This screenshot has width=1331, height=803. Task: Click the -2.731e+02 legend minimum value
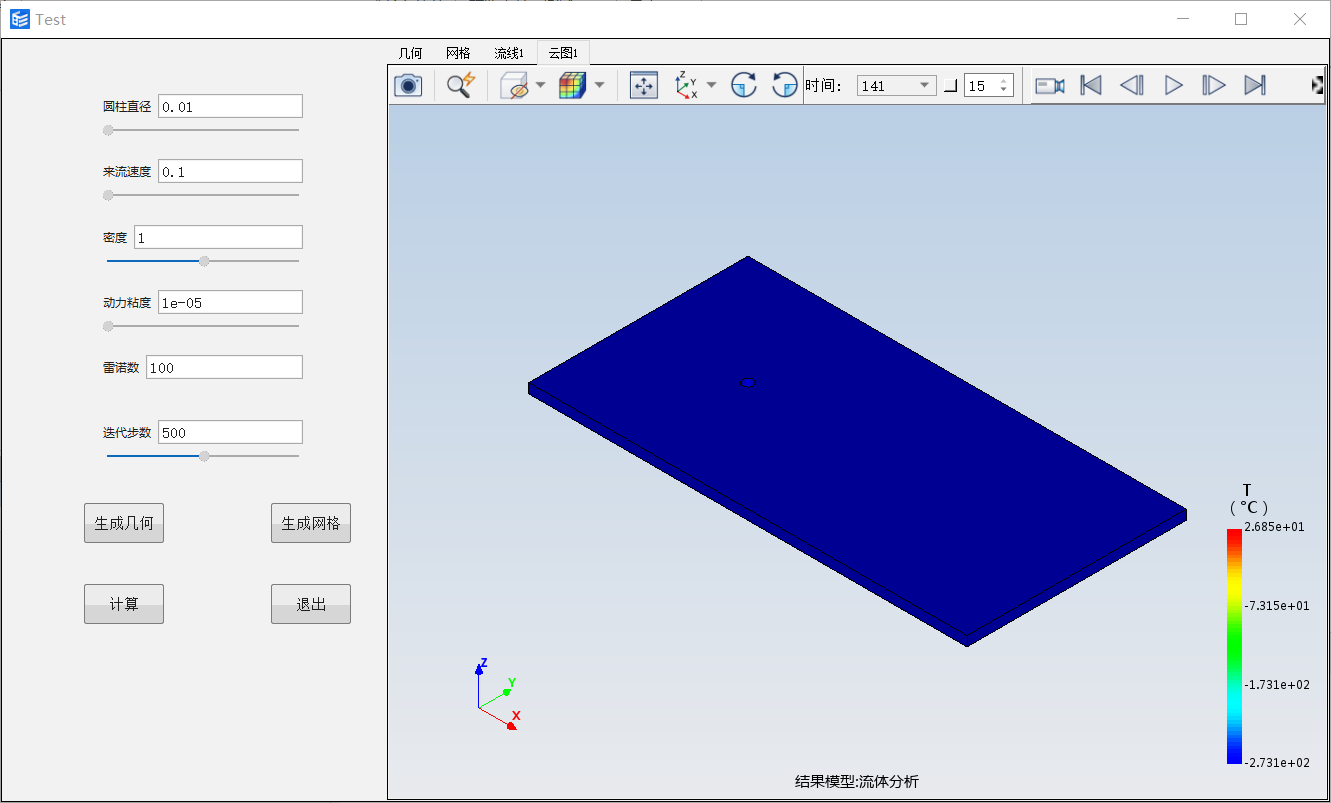point(1277,763)
